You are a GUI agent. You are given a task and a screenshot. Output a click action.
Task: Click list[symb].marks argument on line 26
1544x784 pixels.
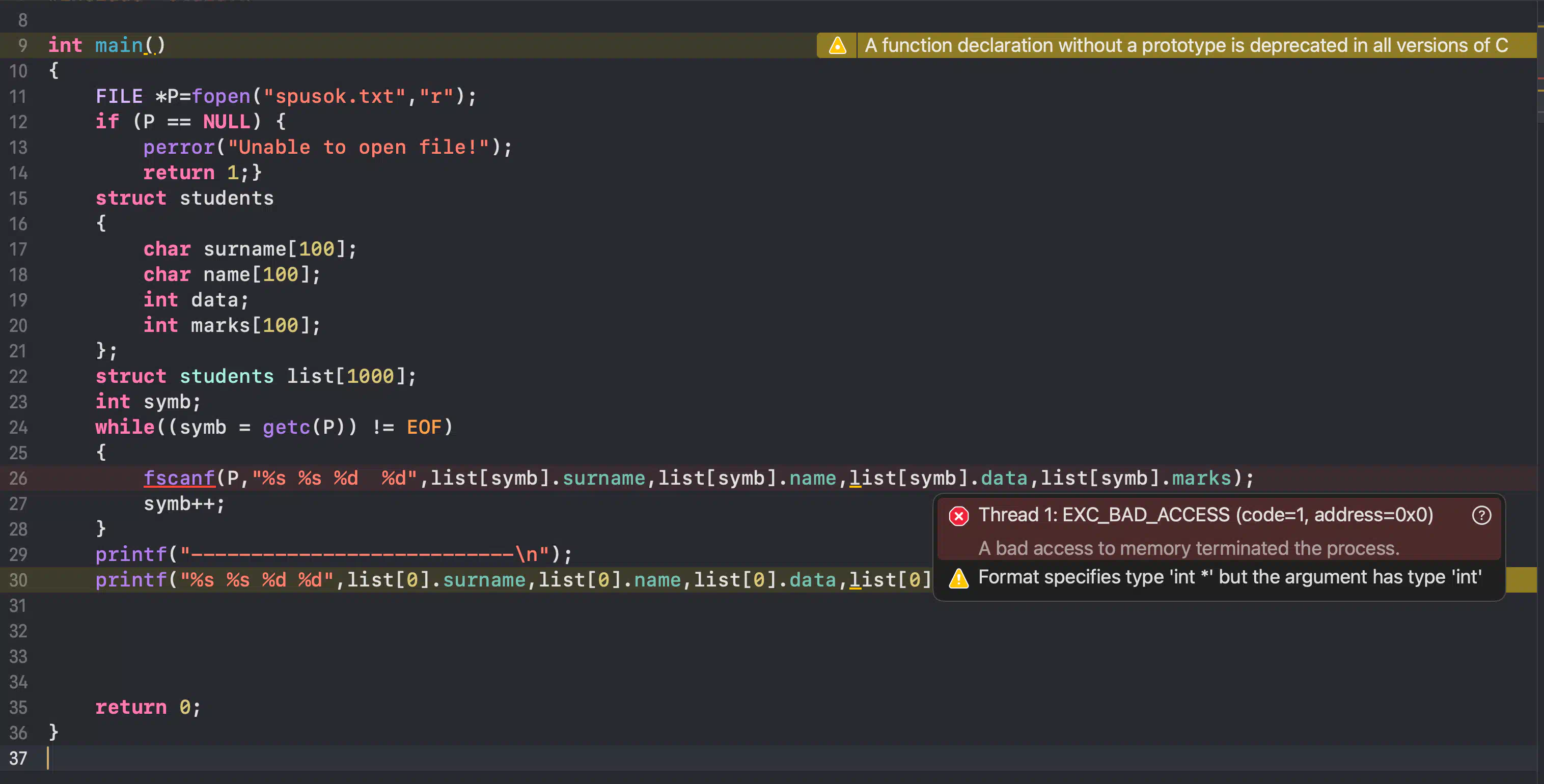pyautogui.click(x=1136, y=479)
